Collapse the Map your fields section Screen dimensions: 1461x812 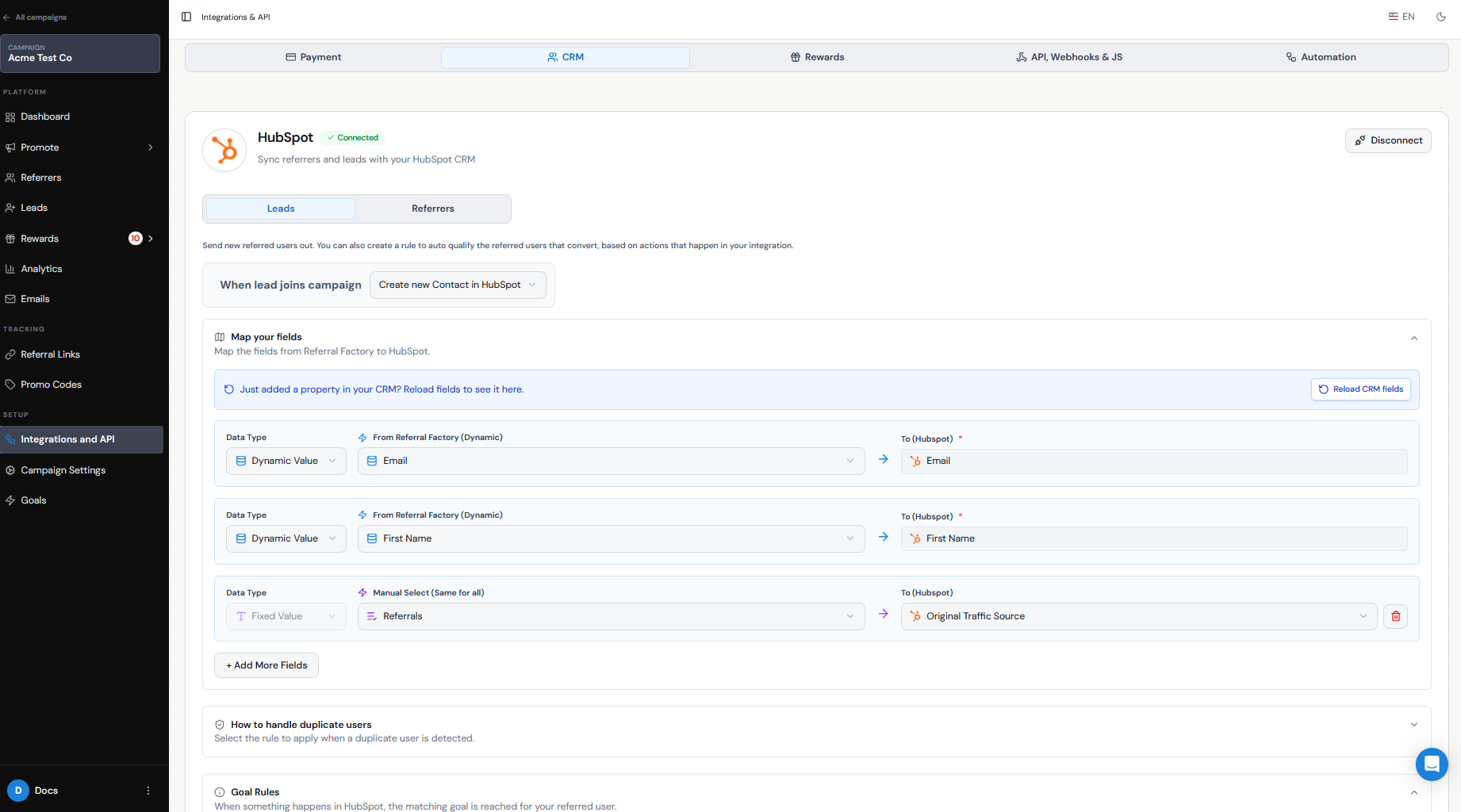coord(1414,339)
